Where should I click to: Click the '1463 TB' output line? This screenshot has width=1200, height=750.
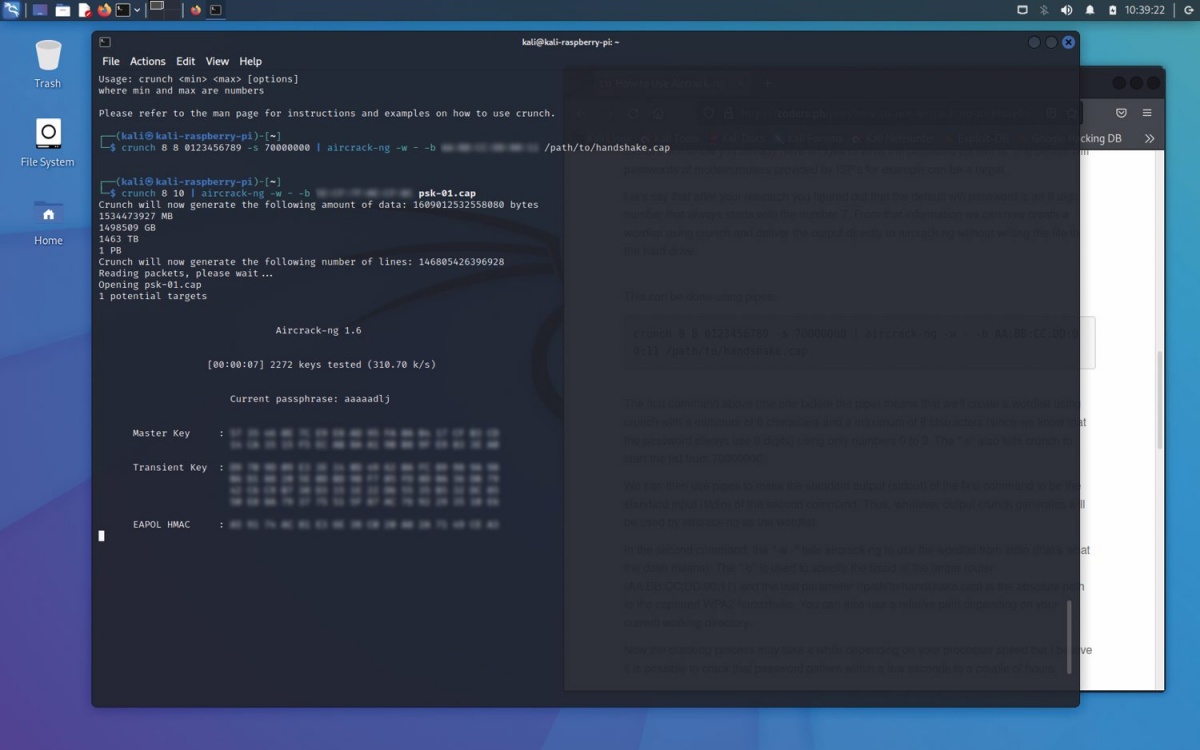pyautogui.click(x=118, y=239)
